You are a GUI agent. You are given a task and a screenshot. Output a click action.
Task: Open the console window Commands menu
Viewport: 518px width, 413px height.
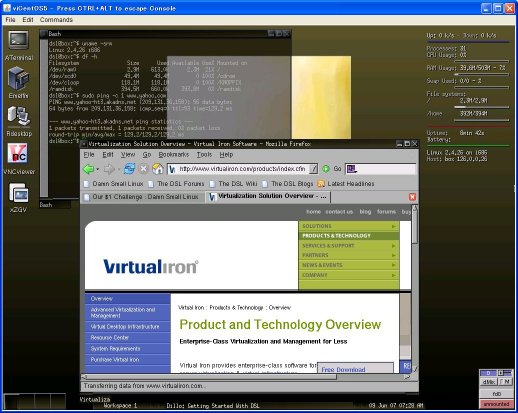pyautogui.click(x=56, y=20)
